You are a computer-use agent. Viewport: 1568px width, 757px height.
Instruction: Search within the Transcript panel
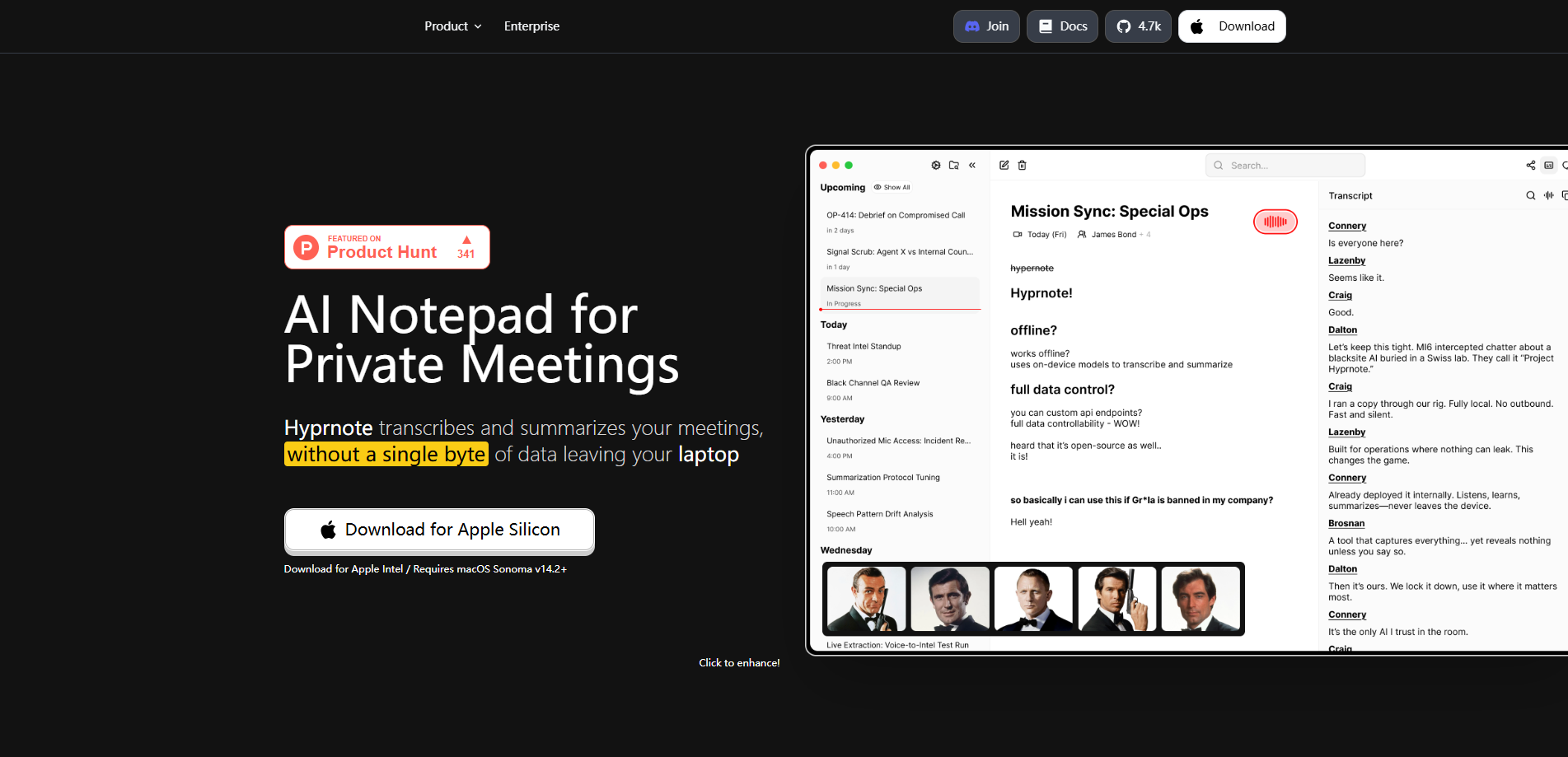[x=1530, y=195]
